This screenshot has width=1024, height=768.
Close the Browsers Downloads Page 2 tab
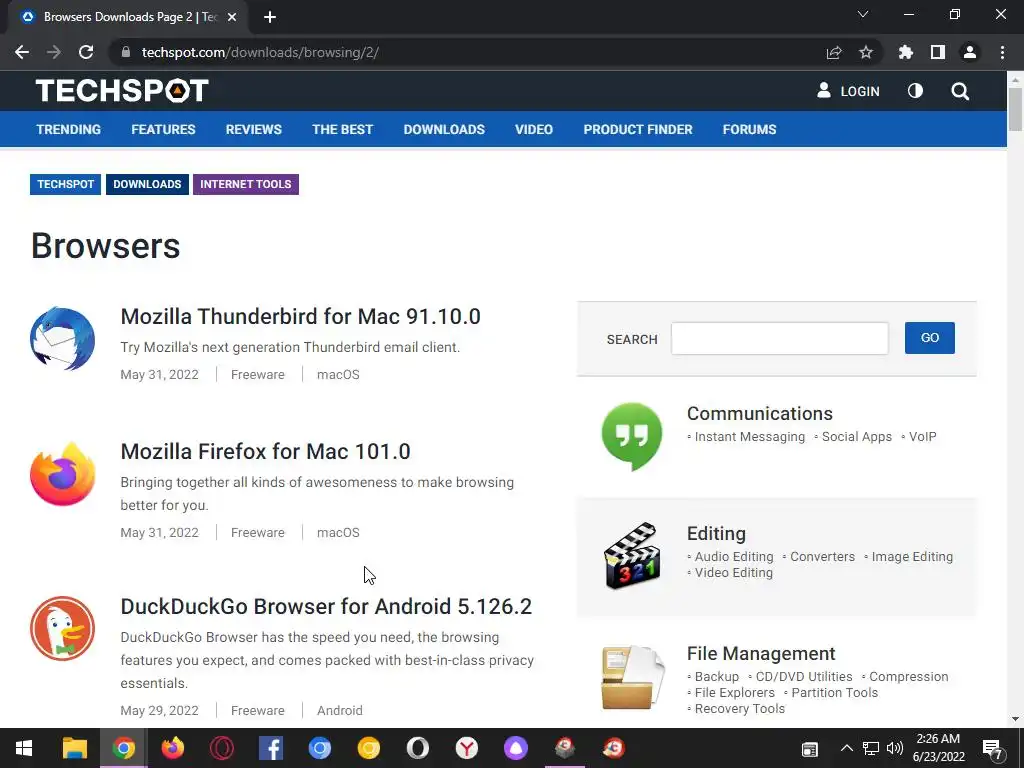pyautogui.click(x=232, y=18)
